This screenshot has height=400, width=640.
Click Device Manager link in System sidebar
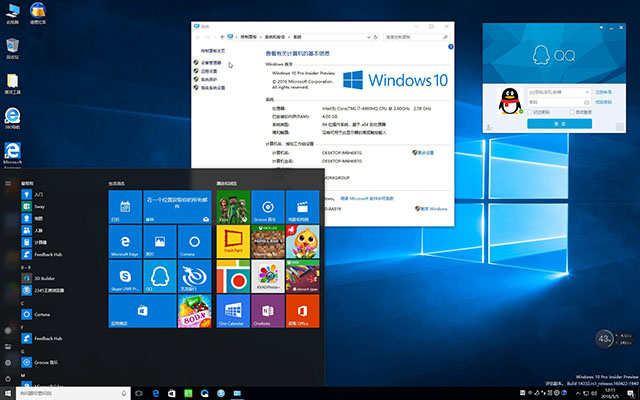[x=210, y=62]
